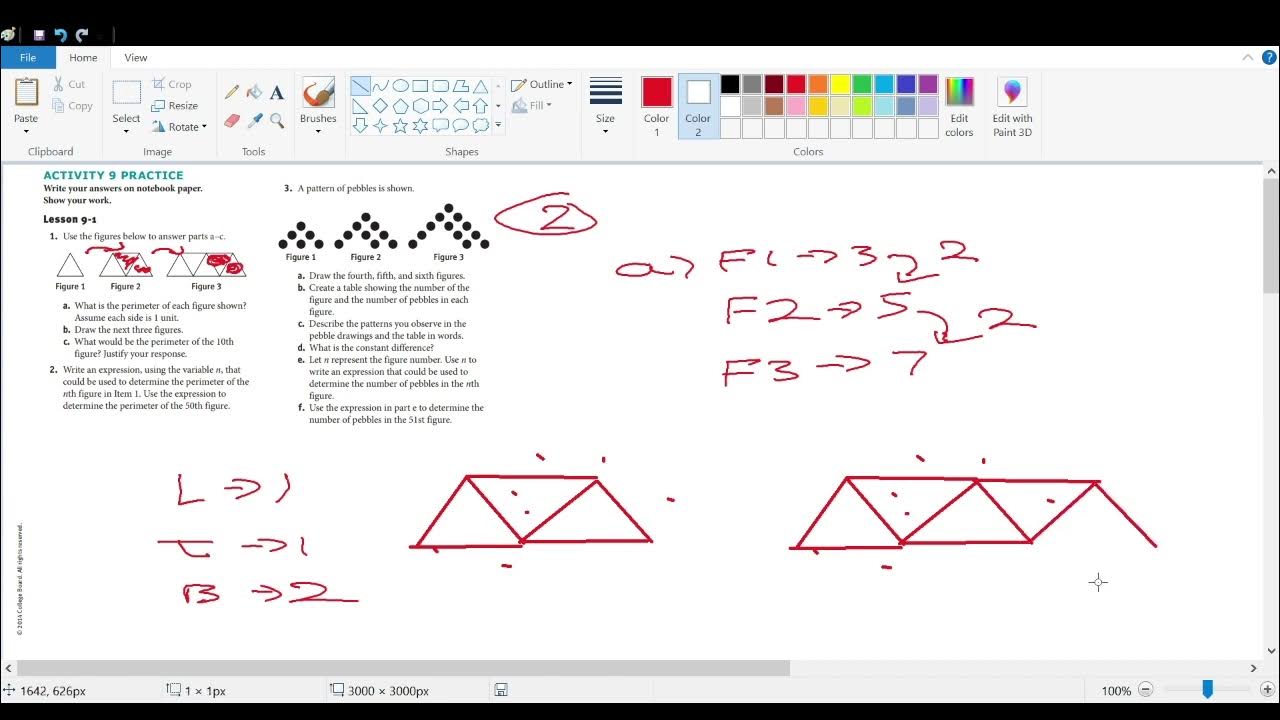Open the Brushes dropdown arrow
Viewport: 1280px width, 720px height.
[x=318, y=130]
